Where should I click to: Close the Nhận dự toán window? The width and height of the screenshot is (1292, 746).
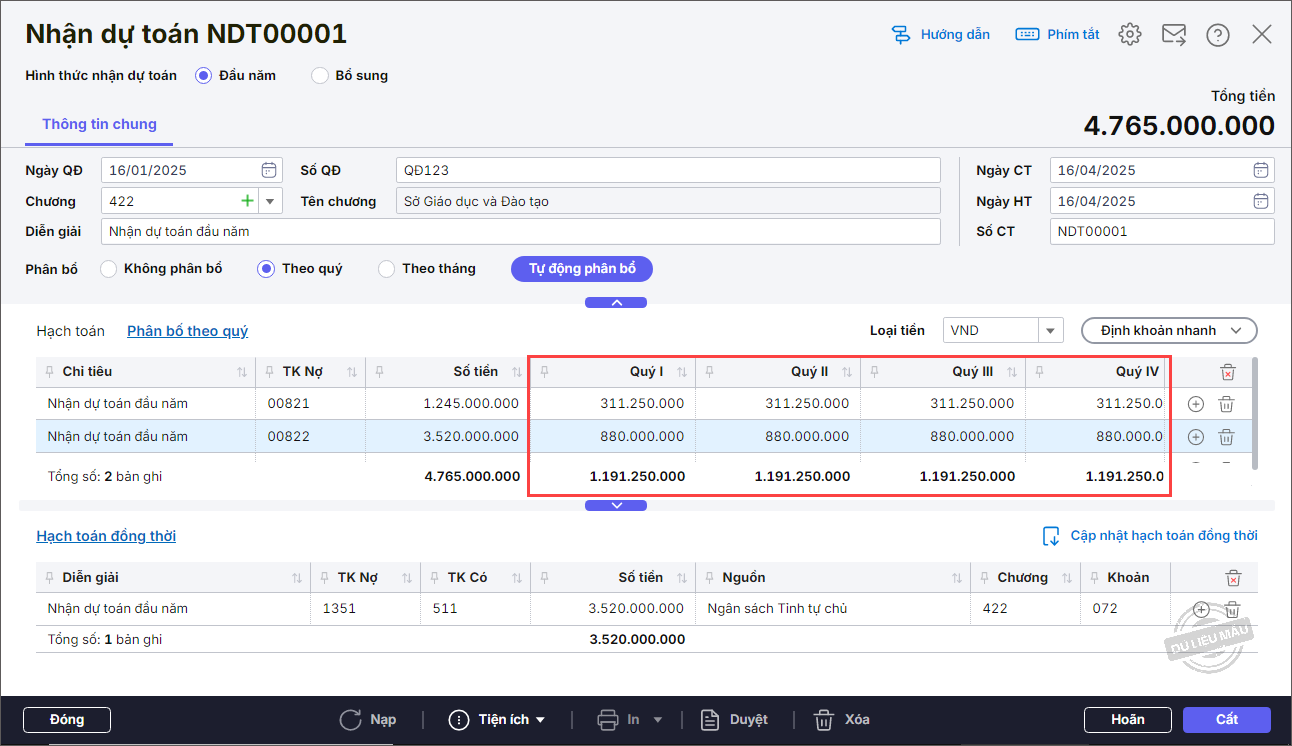[x=1262, y=34]
